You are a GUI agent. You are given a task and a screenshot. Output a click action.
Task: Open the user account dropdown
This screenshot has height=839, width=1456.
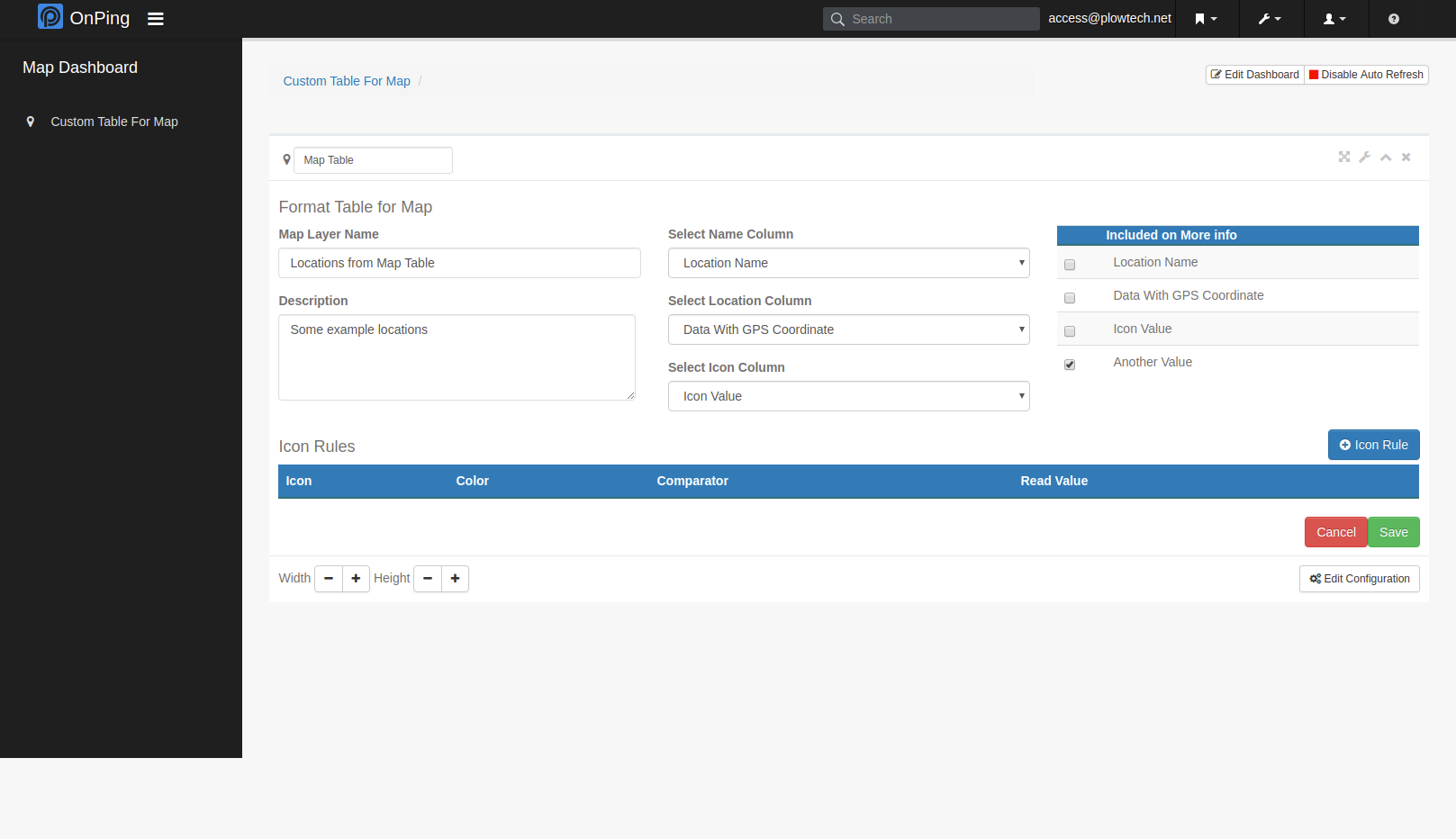coord(1335,19)
